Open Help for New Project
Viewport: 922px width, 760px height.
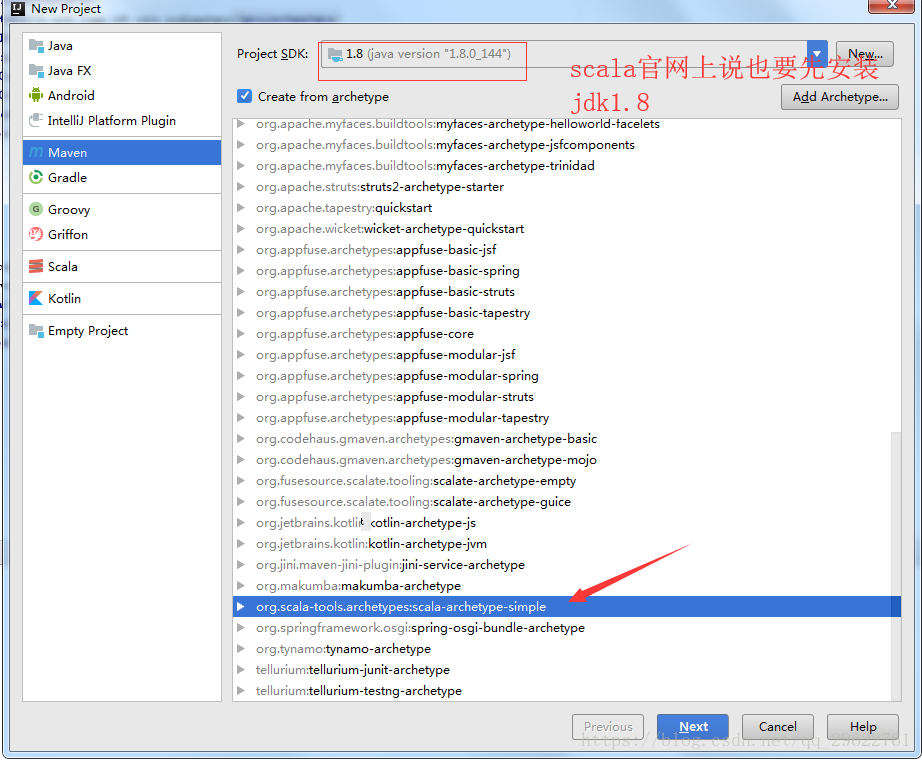tap(863, 726)
